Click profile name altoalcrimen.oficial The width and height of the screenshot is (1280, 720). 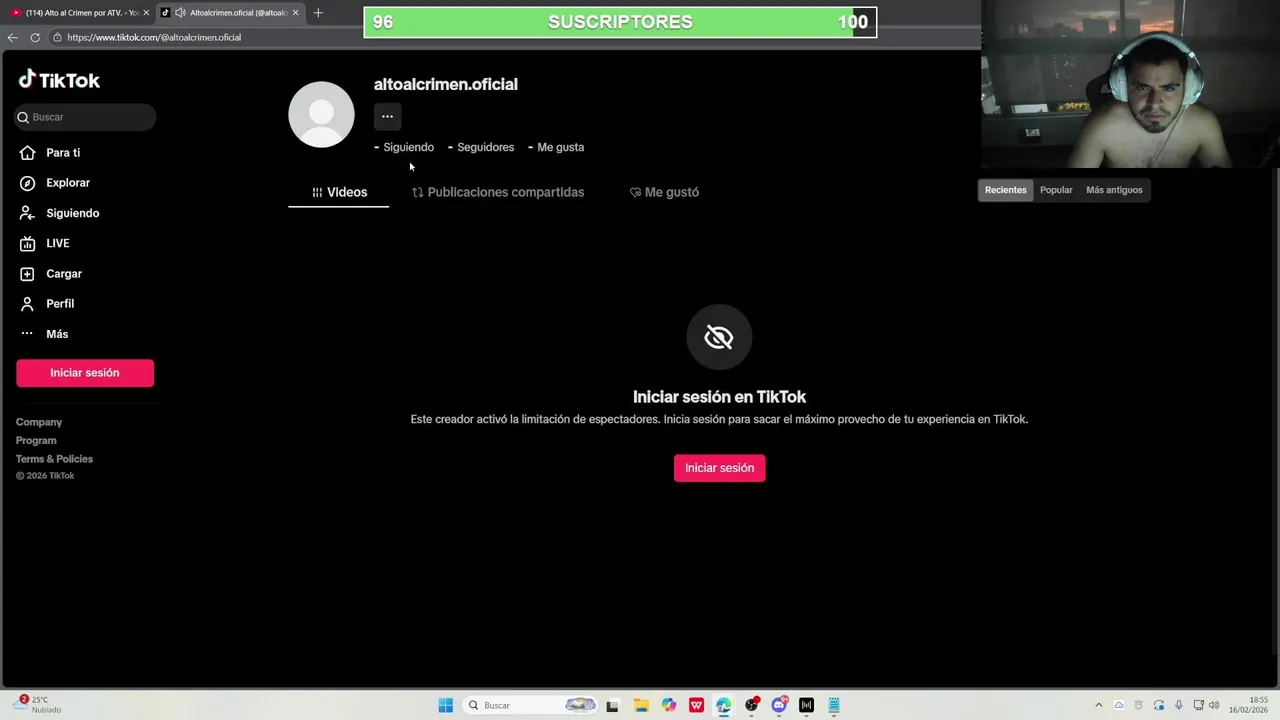coord(446,84)
